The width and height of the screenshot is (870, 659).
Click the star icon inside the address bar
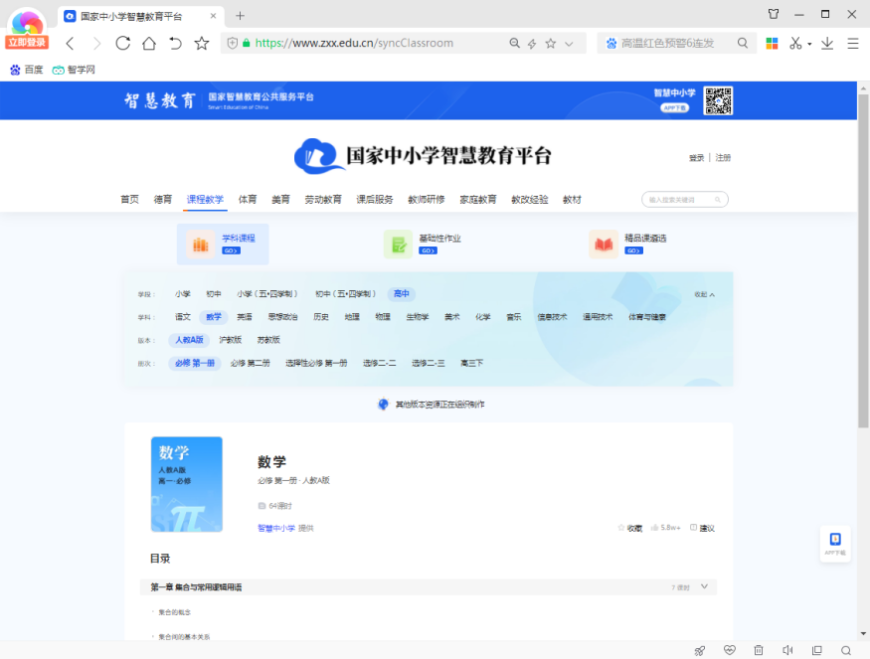(550, 43)
